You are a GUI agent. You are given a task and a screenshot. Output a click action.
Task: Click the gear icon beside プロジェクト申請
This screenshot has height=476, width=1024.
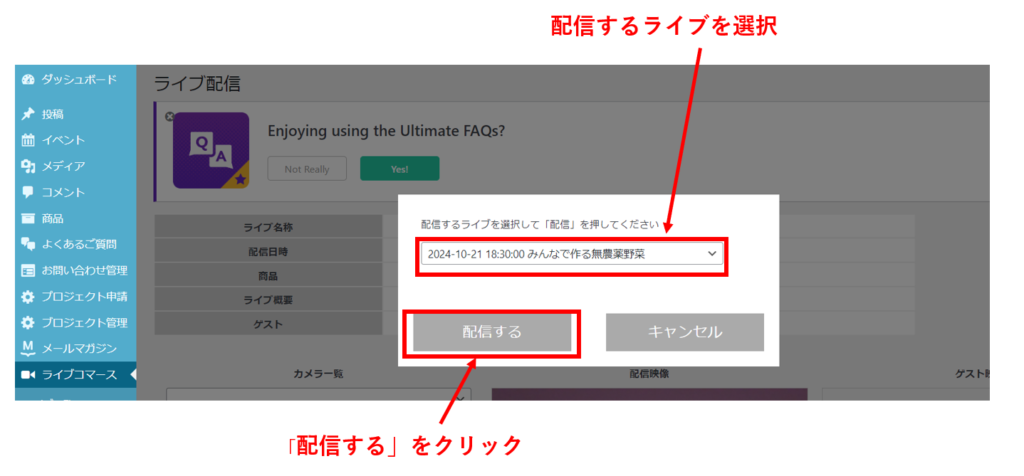coord(28,297)
